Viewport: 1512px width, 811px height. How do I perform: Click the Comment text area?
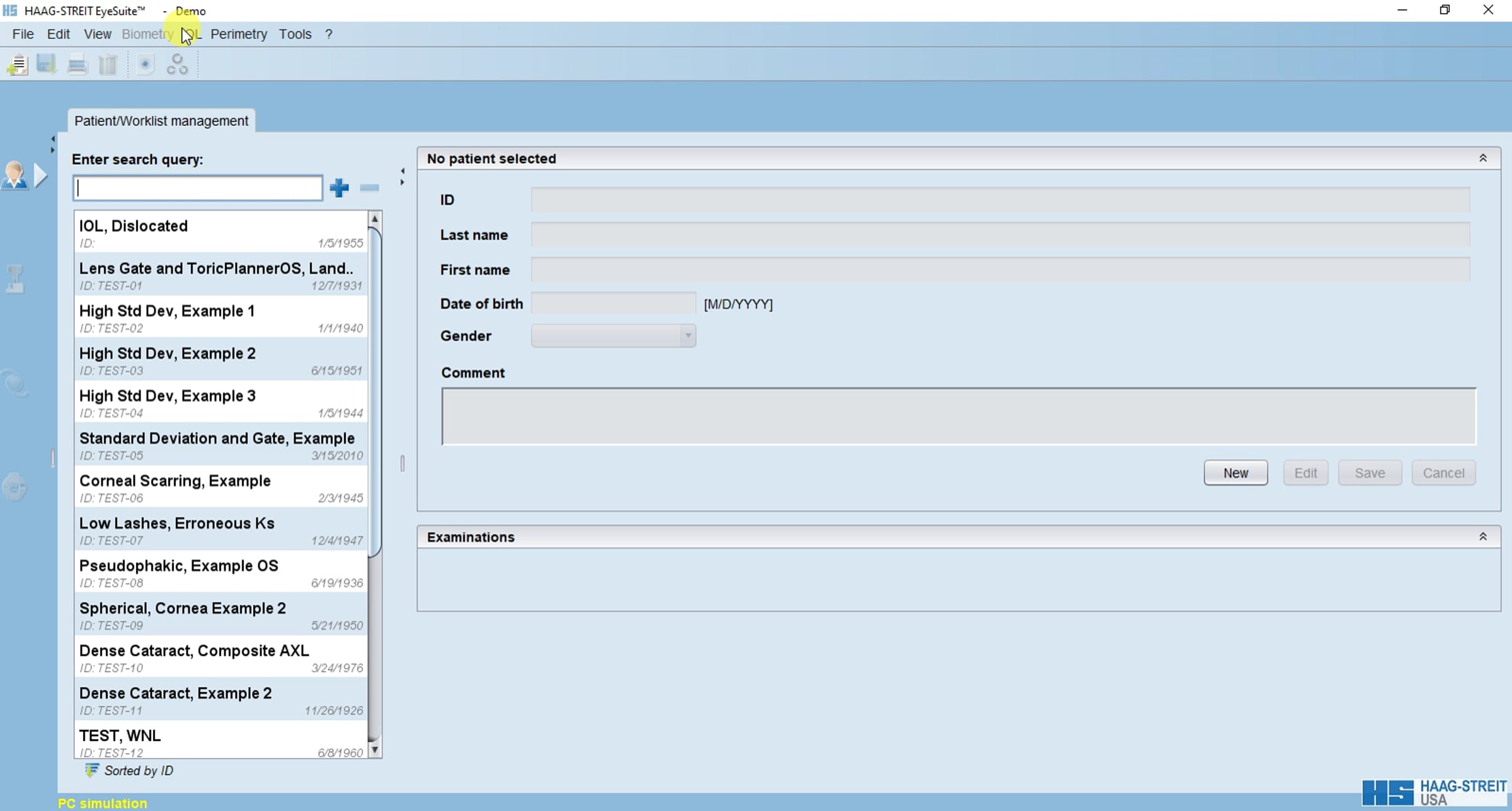[958, 417]
